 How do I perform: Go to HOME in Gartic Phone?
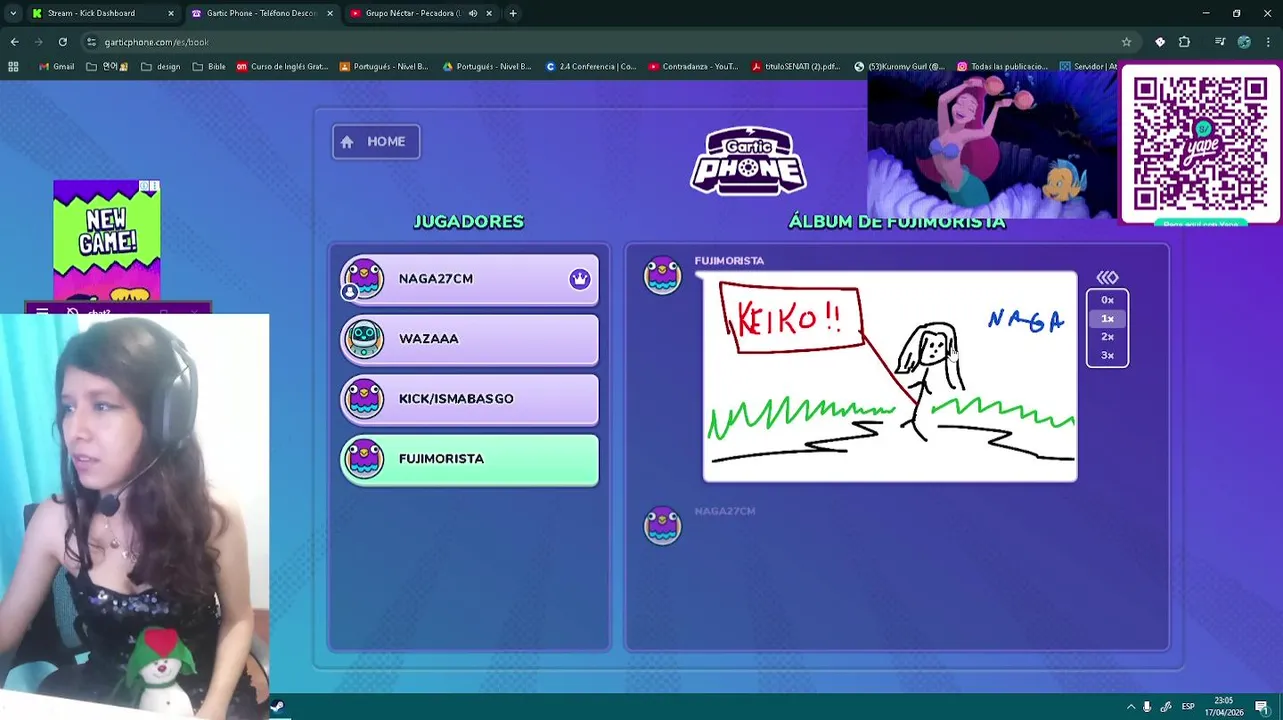pos(376,142)
